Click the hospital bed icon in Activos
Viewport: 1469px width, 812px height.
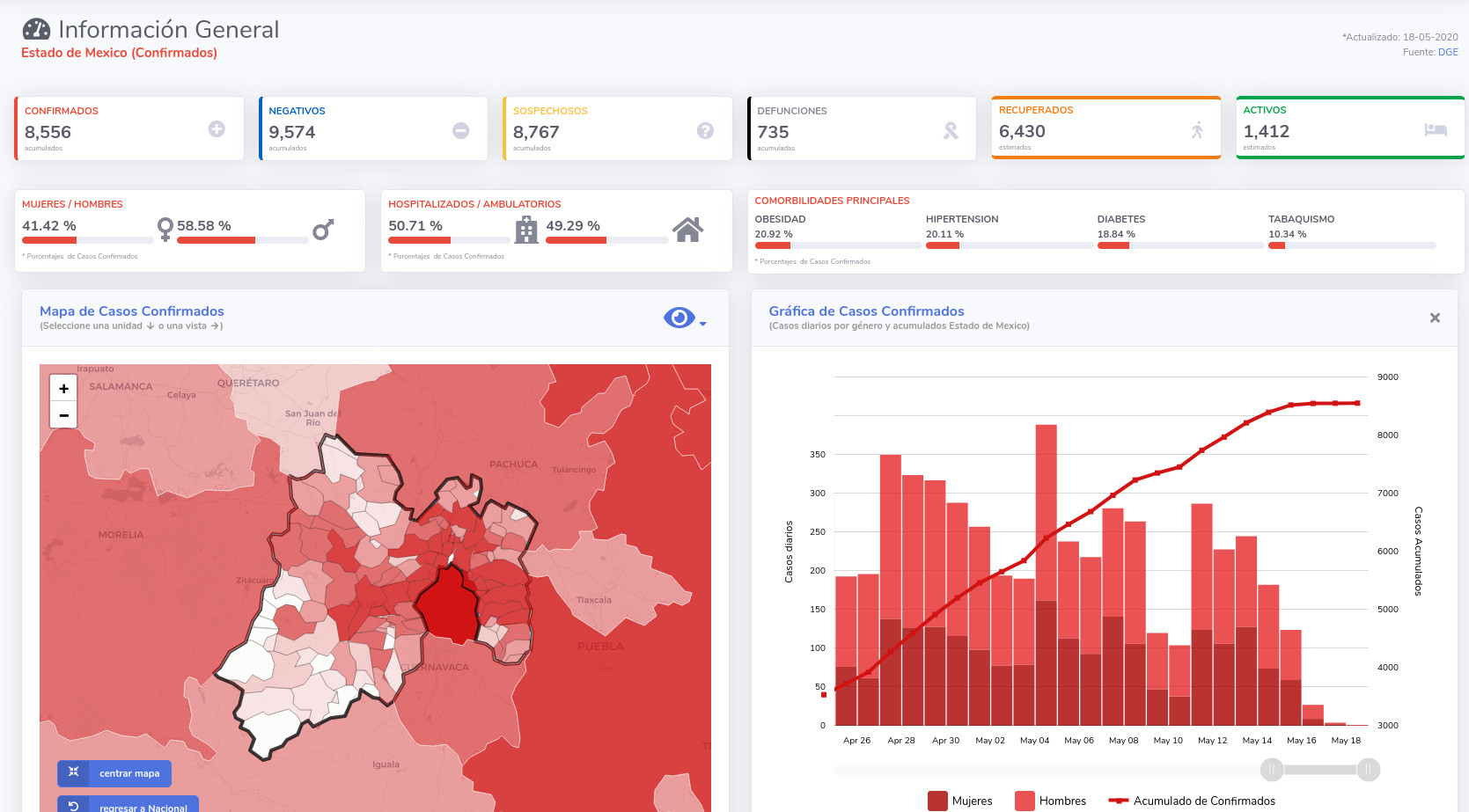[1436, 130]
